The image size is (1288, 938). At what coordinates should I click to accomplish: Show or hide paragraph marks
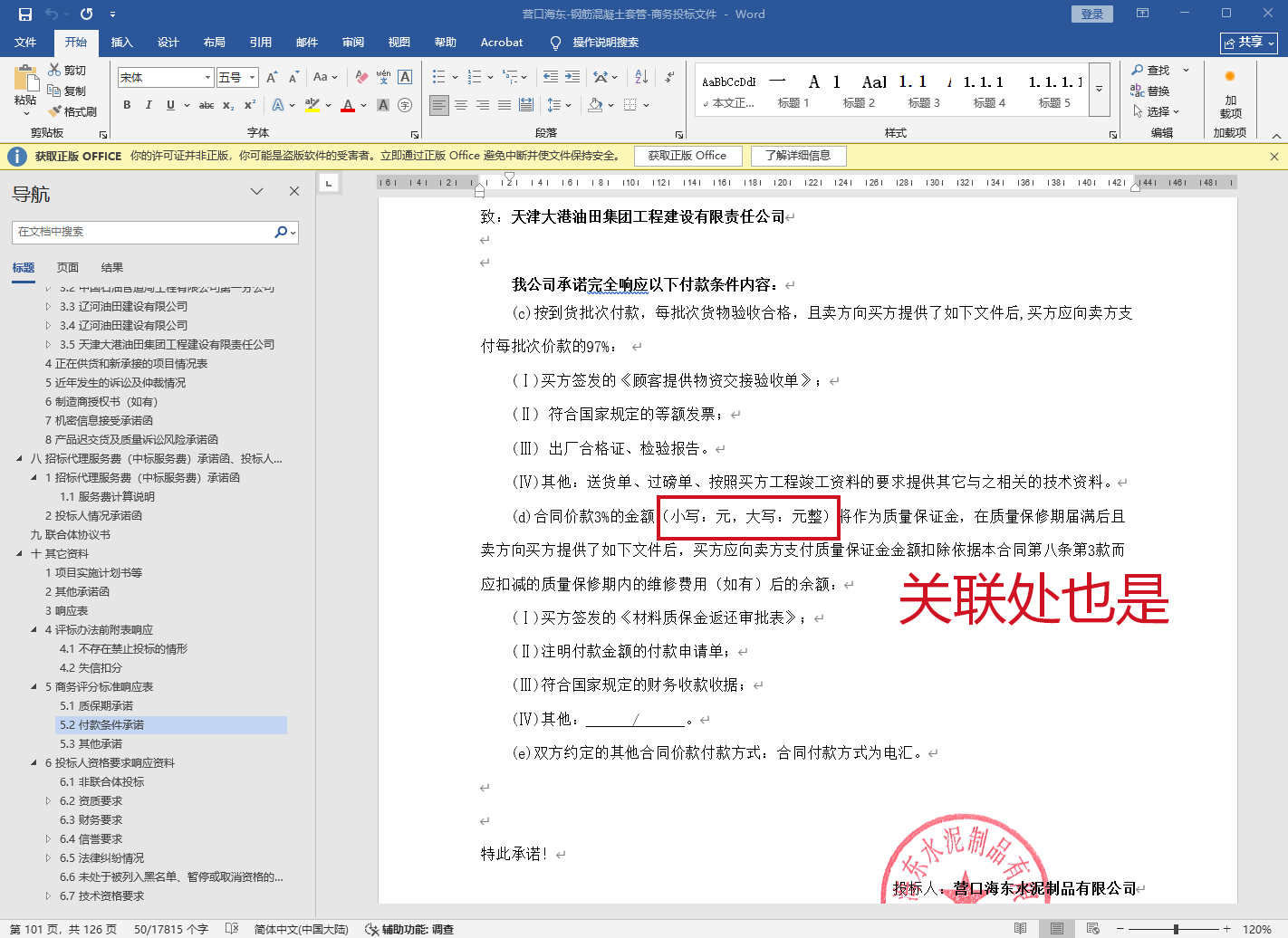click(669, 78)
